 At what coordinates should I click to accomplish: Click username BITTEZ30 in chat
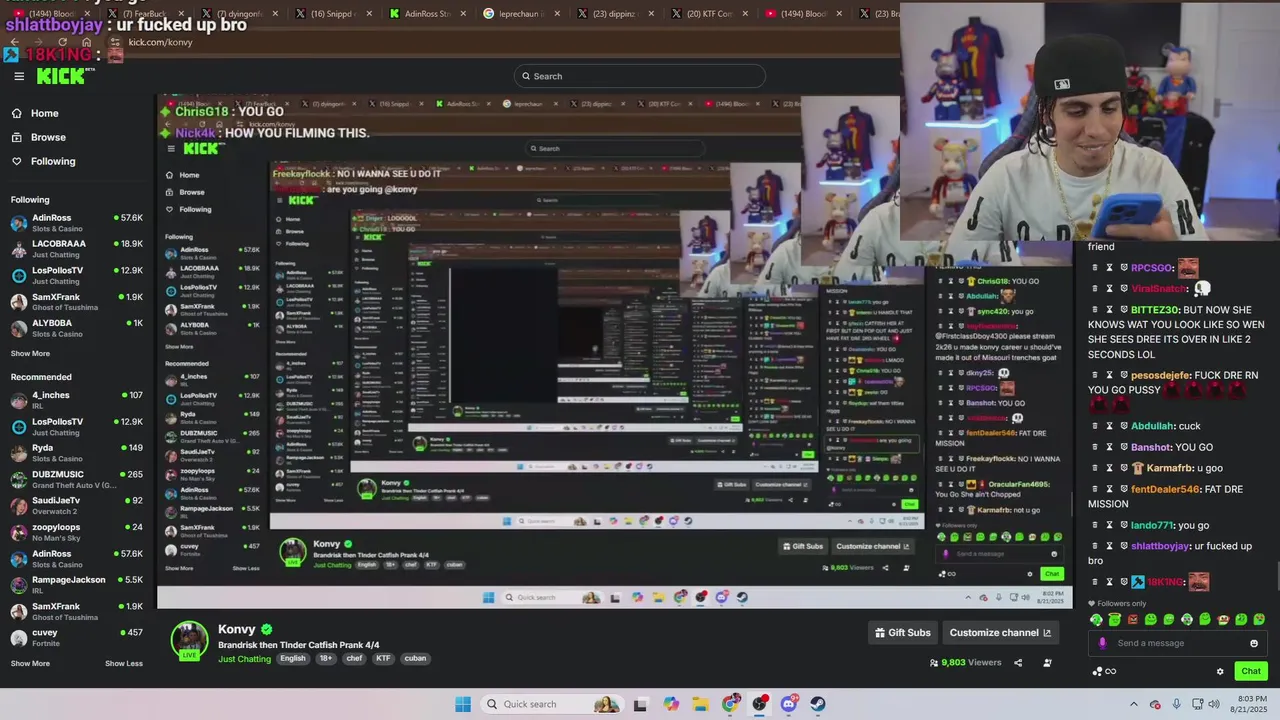[x=1155, y=310]
